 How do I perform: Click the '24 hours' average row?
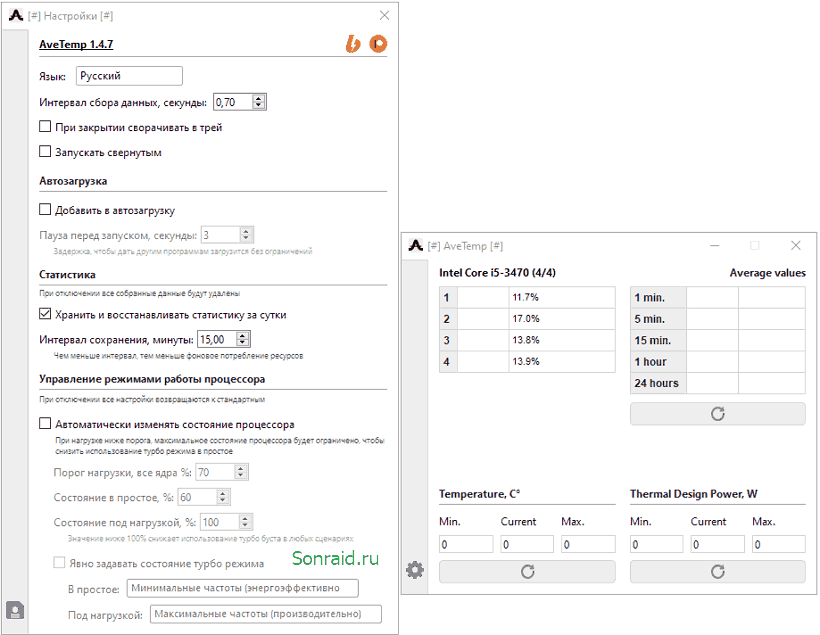pyautogui.click(x=718, y=383)
